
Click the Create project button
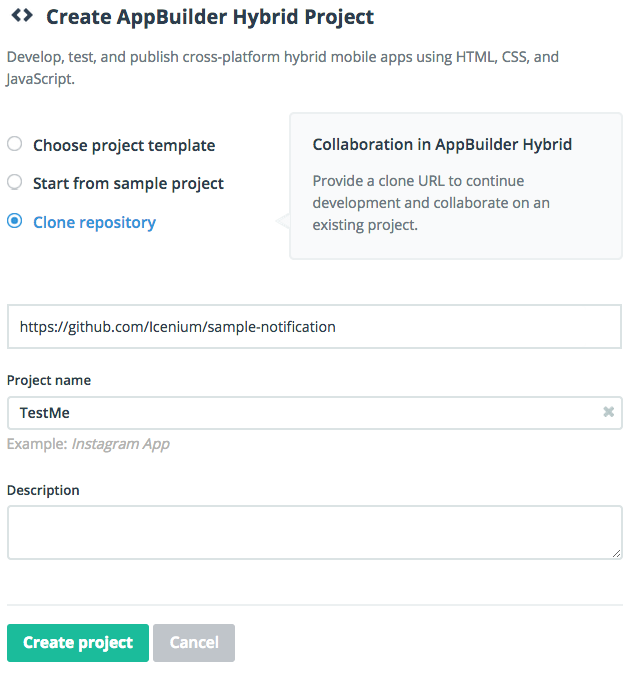78,643
